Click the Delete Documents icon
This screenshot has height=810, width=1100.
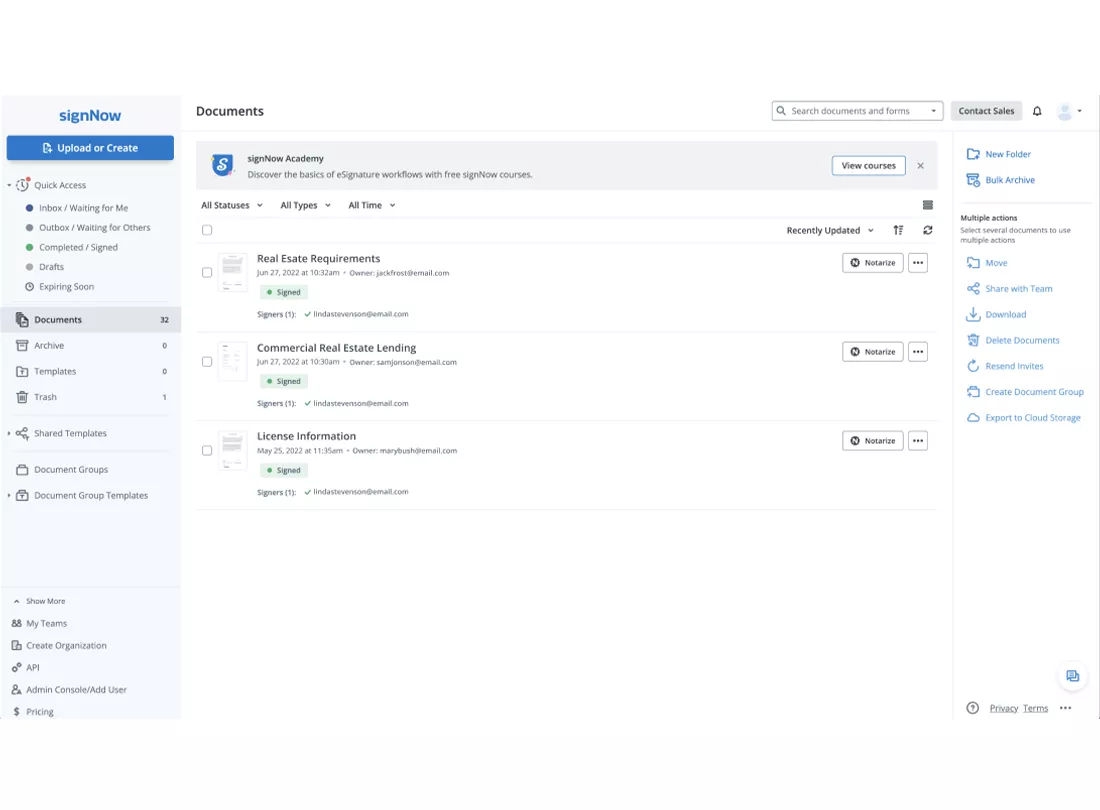[x=973, y=340]
